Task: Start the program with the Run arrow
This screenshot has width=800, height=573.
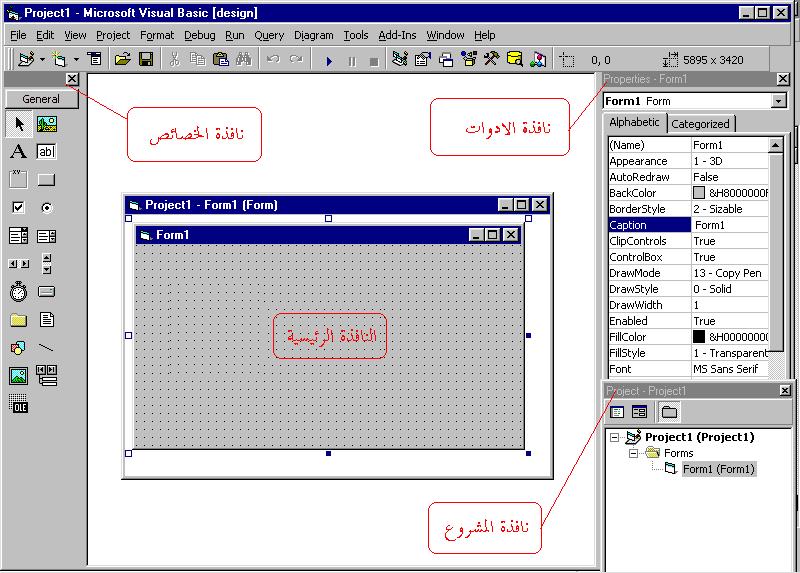Action: point(329,61)
